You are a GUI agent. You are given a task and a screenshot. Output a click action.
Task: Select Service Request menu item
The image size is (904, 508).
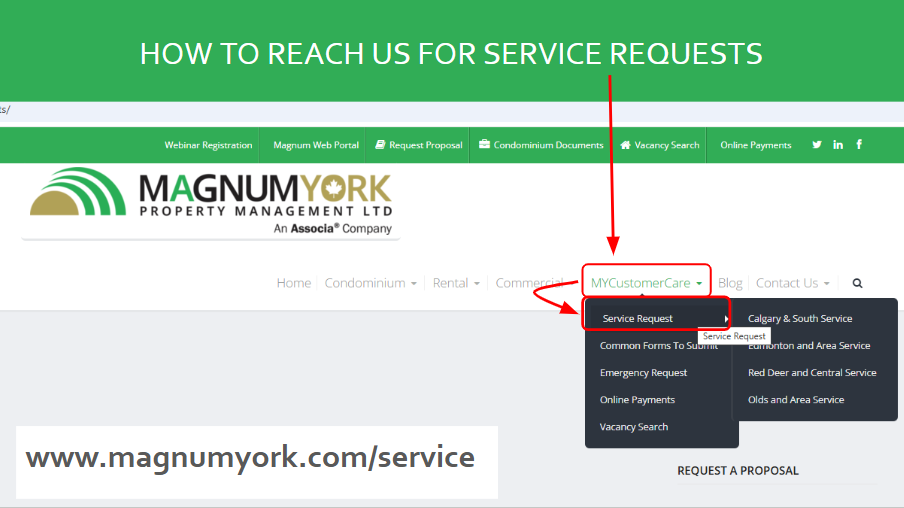pos(638,319)
